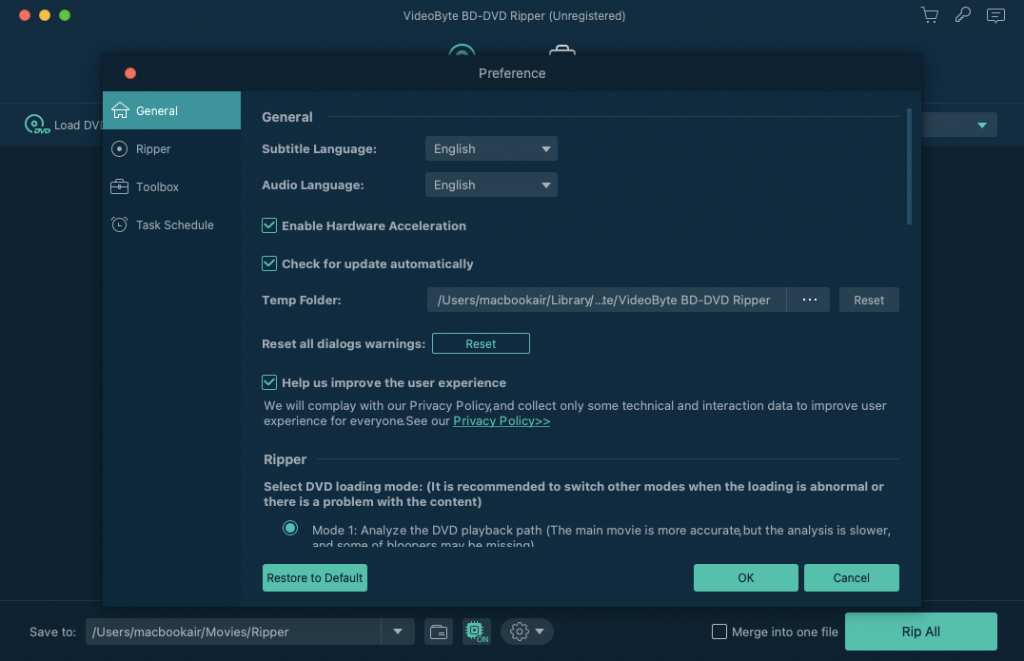
Task: Browse for Temp Folder with ellipsis button
Action: click(x=809, y=300)
